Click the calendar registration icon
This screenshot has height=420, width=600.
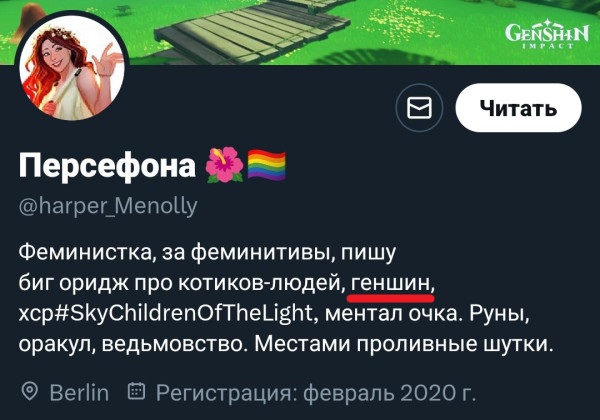click(136, 391)
